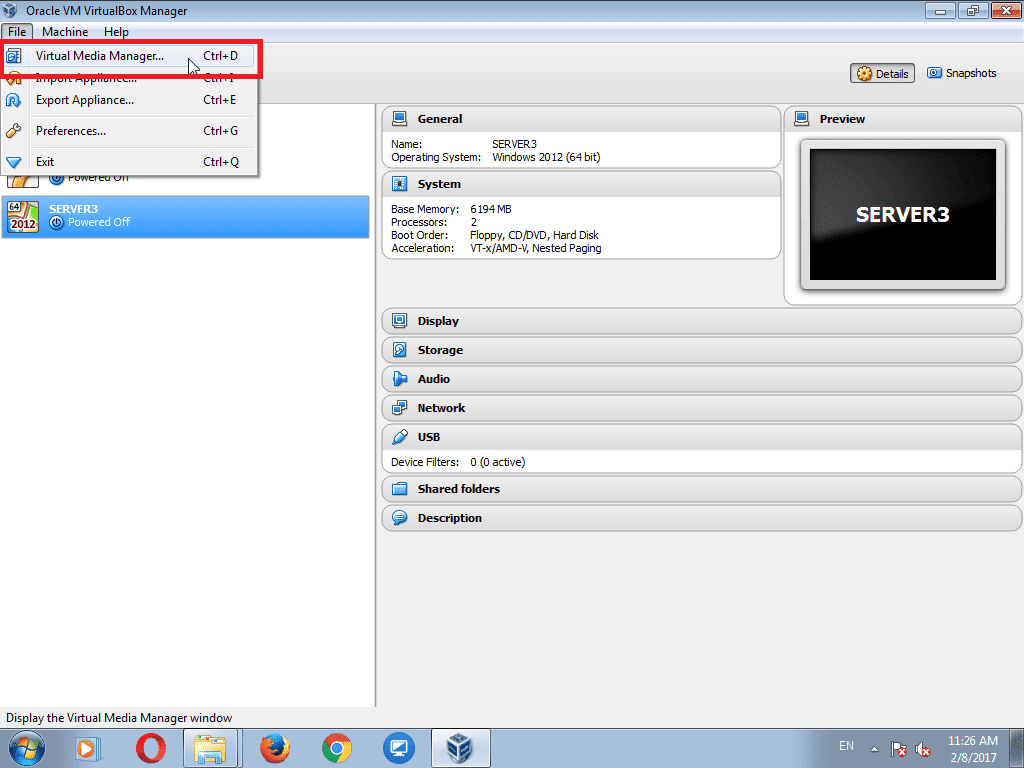The height and width of the screenshot is (768, 1024).
Task: Click the VM name value SERVER3
Action: click(x=514, y=144)
